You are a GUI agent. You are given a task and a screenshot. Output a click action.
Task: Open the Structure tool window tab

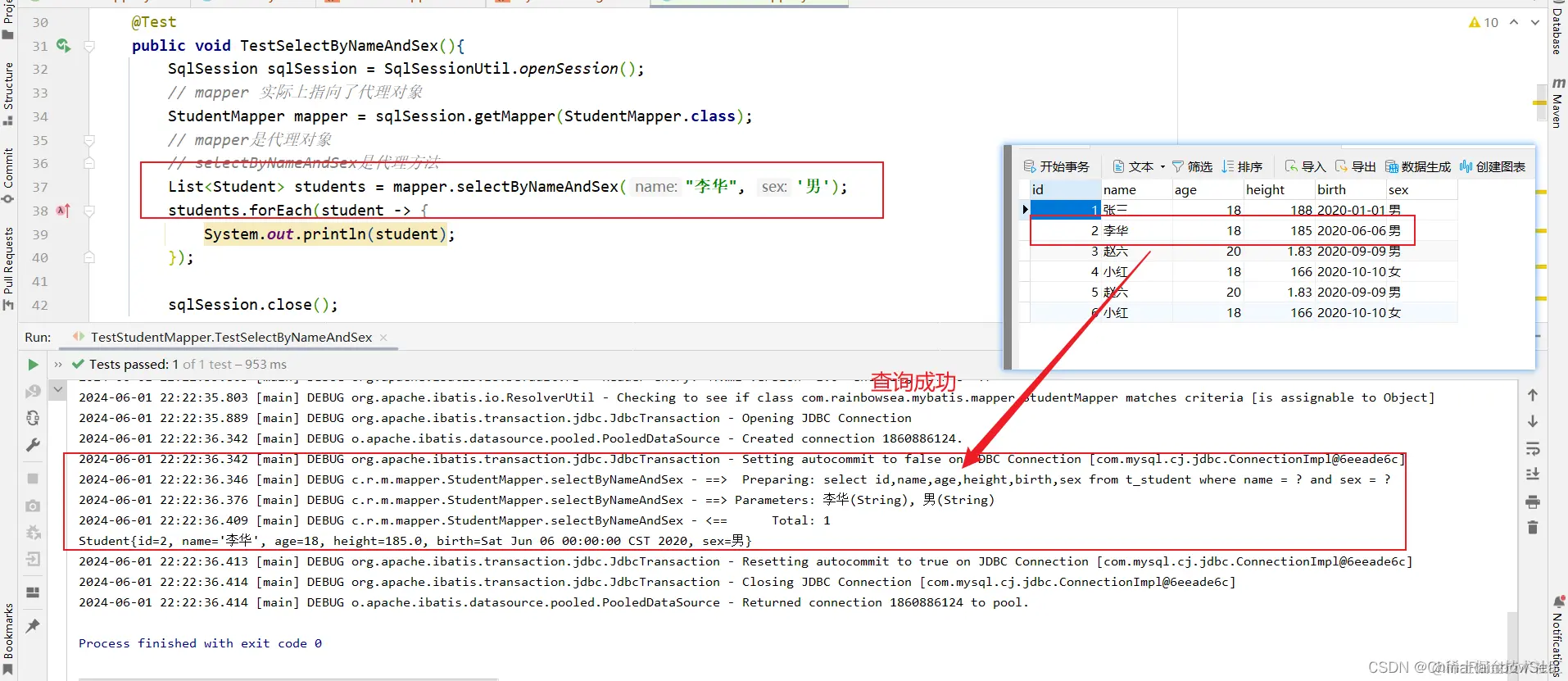coord(8,93)
